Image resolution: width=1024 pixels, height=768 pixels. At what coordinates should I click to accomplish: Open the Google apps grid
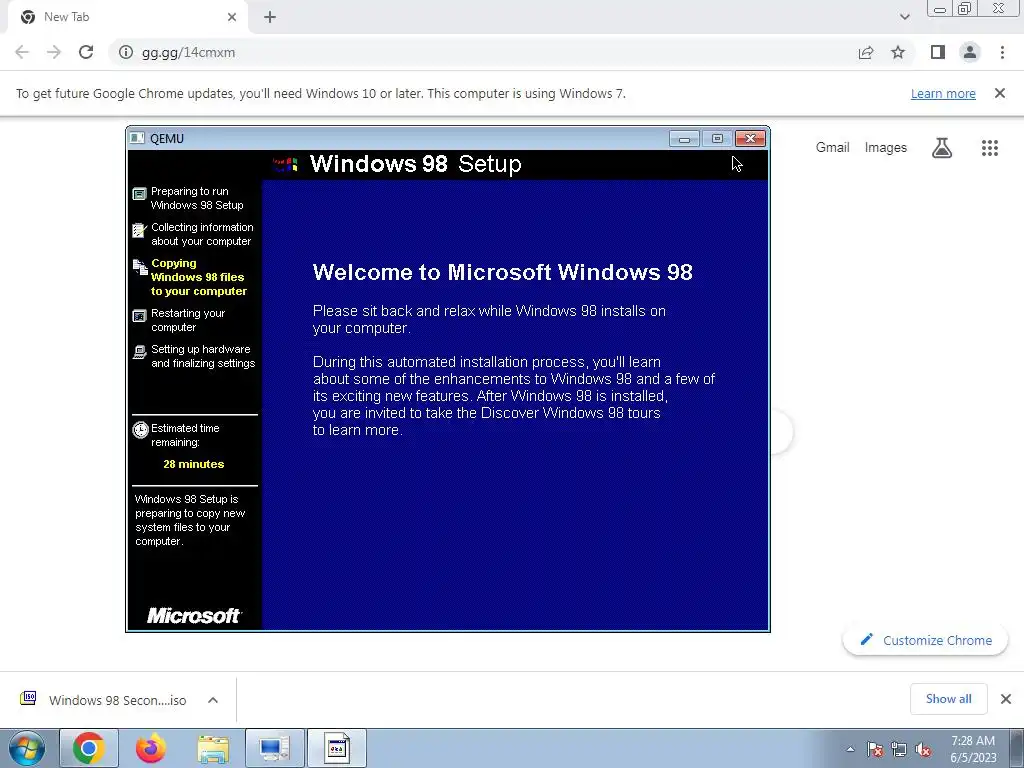click(x=990, y=148)
